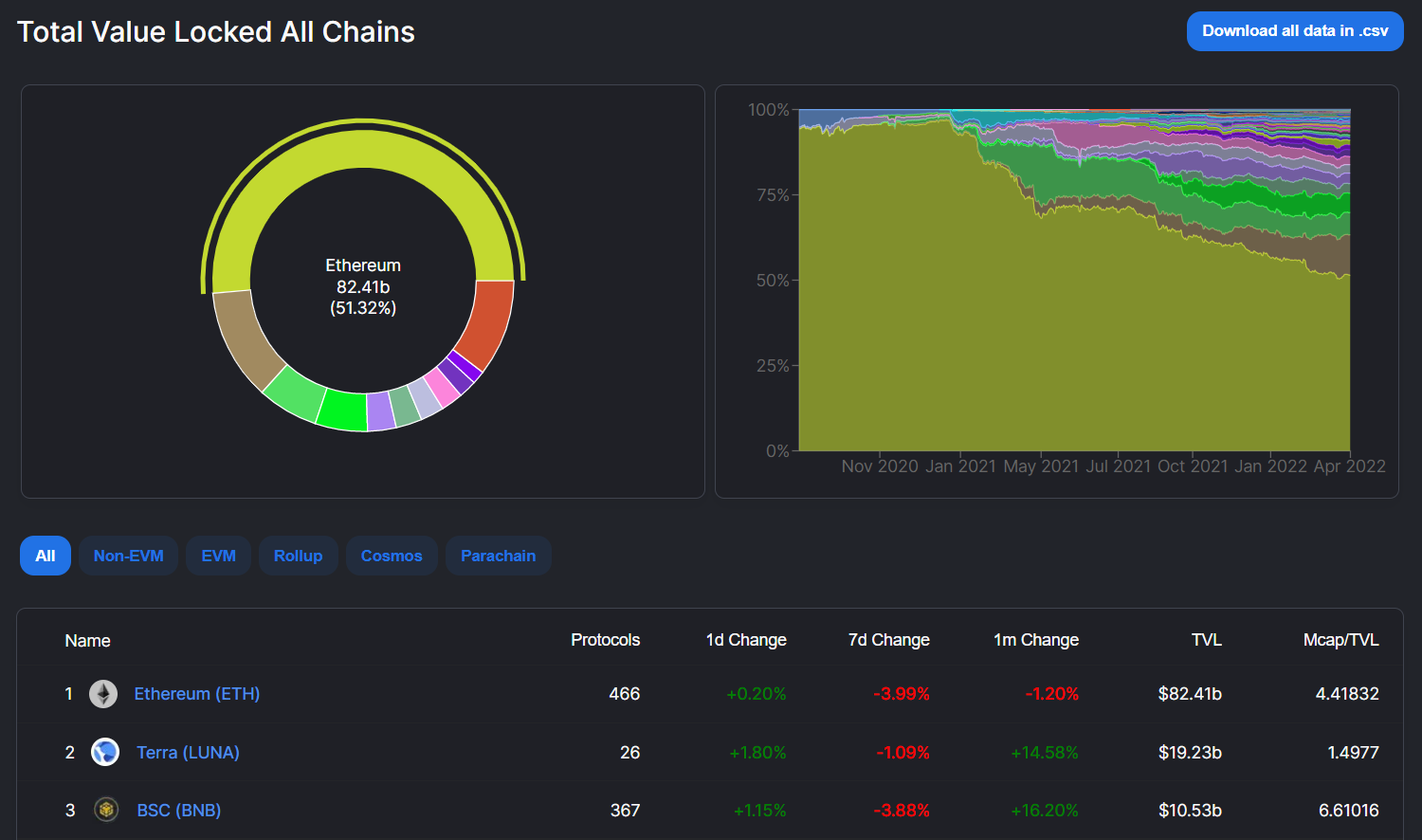The height and width of the screenshot is (840, 1422).
Task: Open the Ethereum (ETH) chain link
Action: click(x=196, y=694)
